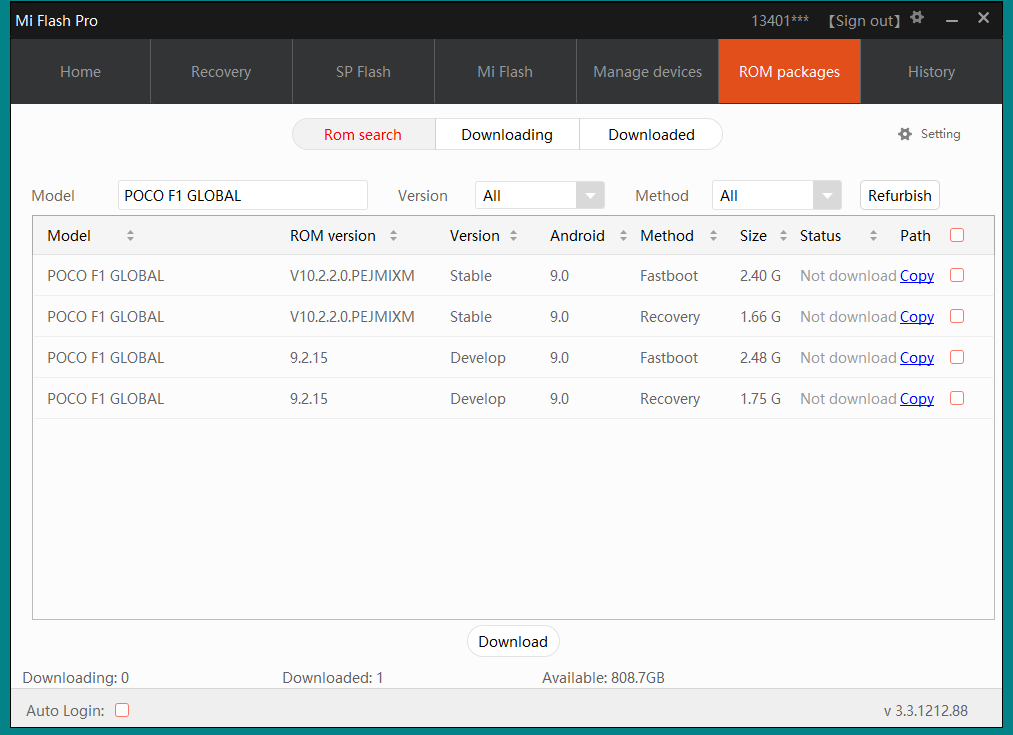Click the Setting gear icon
The image size is (1013, 735).
905,134
